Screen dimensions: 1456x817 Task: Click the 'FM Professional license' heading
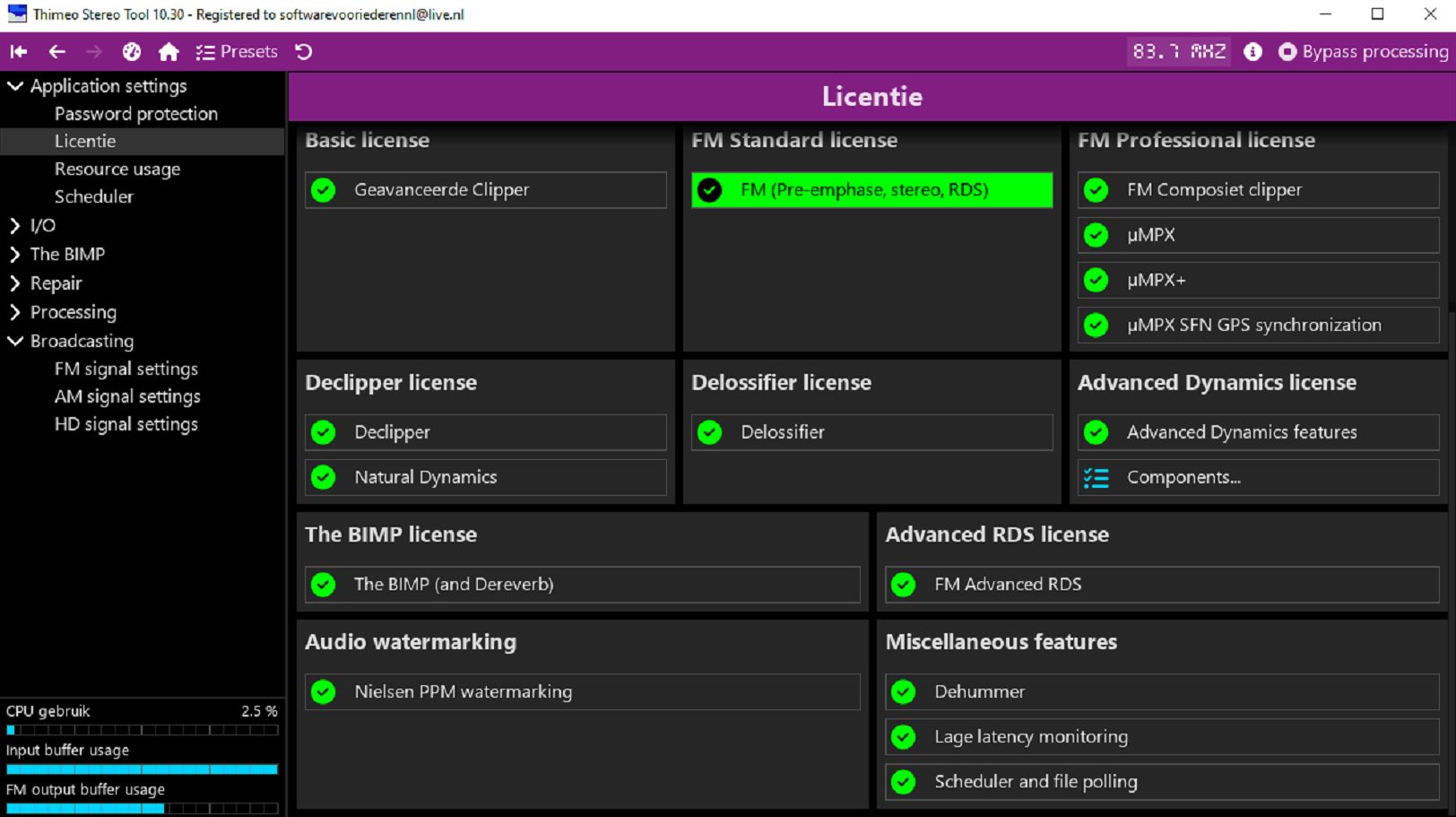(x=1196, y=140)
